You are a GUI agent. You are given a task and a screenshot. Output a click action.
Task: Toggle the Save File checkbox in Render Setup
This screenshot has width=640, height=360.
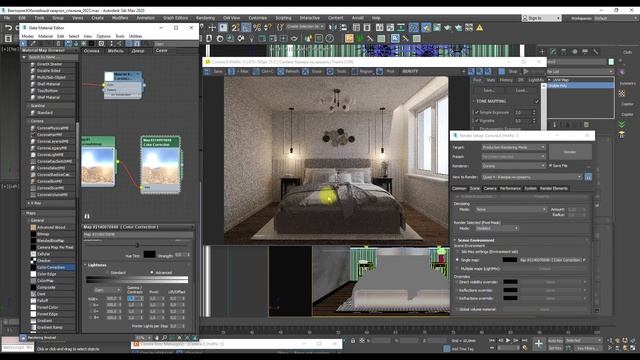pos(551,166)
